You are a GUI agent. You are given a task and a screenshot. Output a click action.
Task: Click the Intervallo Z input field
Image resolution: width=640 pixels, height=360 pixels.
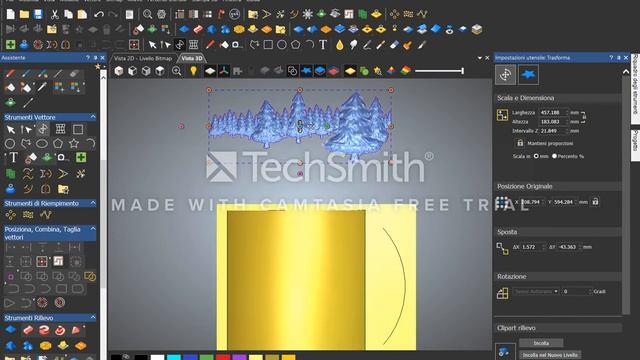553,131
